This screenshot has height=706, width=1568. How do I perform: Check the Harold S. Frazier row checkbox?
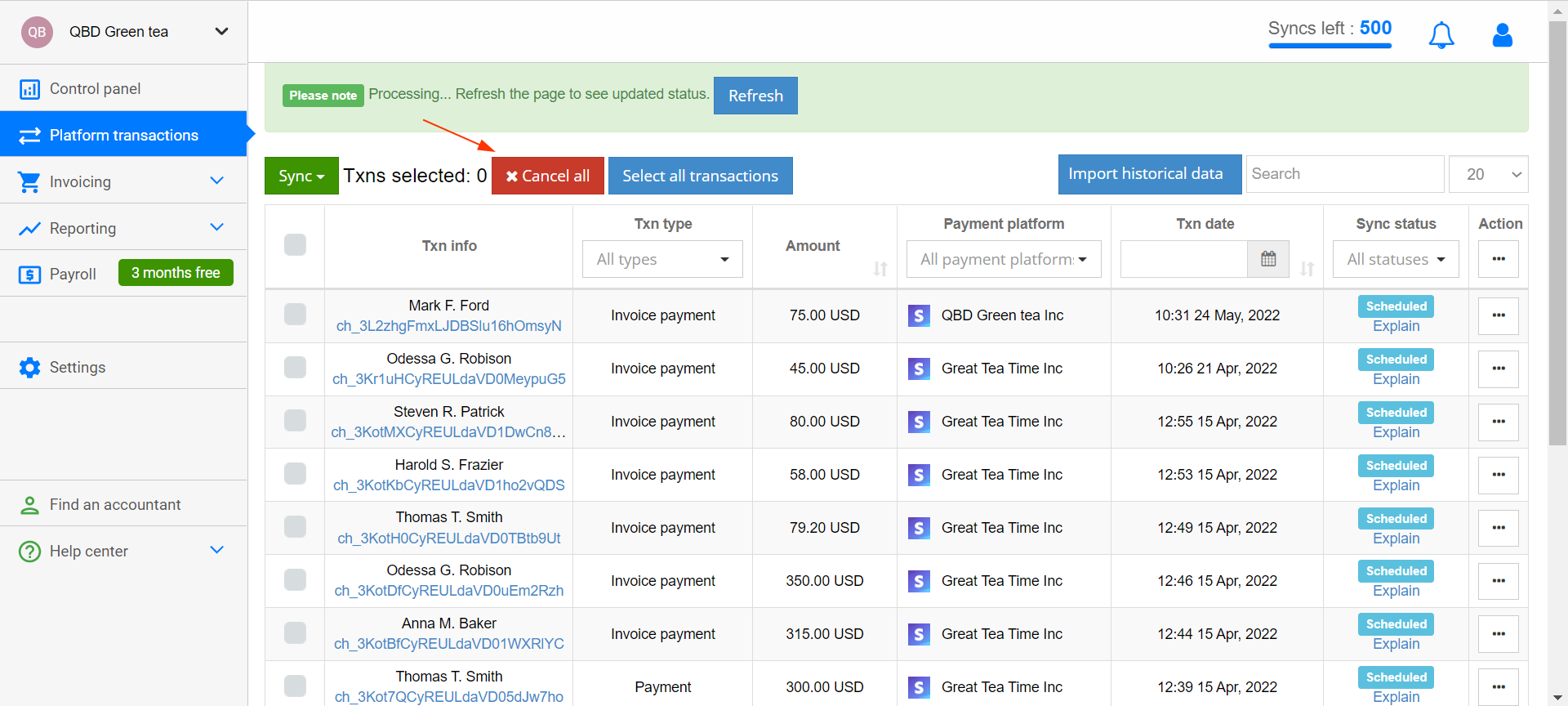click(x=295, y=474)
